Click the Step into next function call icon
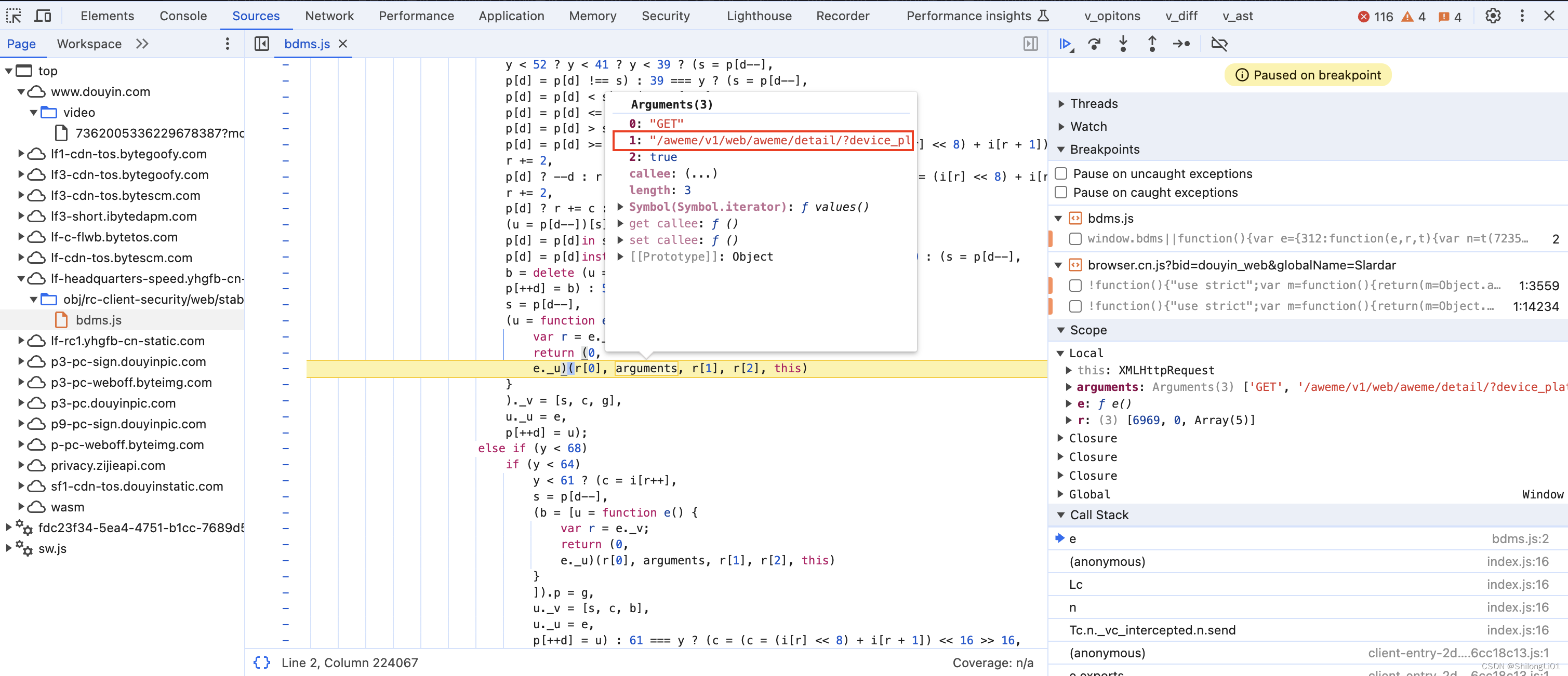The image size is (1568, 676). [1123, 43]
